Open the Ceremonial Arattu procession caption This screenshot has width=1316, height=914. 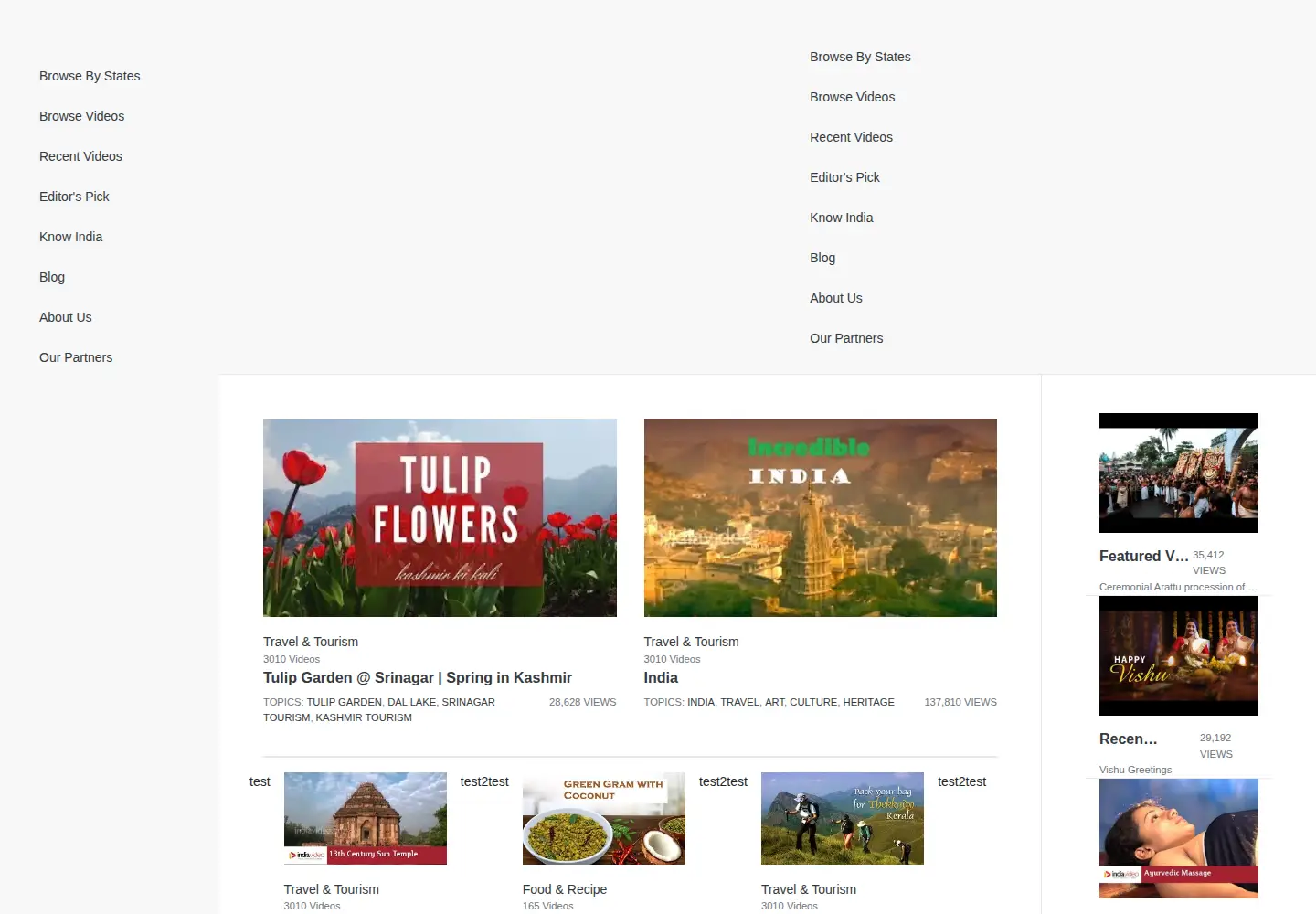(1178, 587)
